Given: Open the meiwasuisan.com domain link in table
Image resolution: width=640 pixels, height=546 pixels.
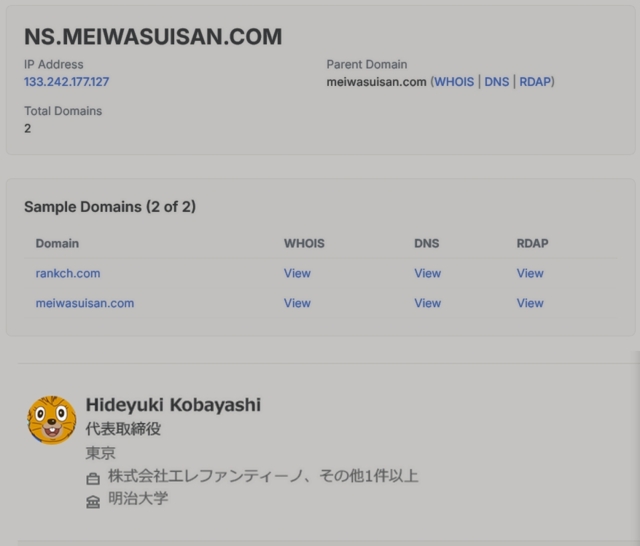Looking at the screenshot, I should tap(85, 303).
